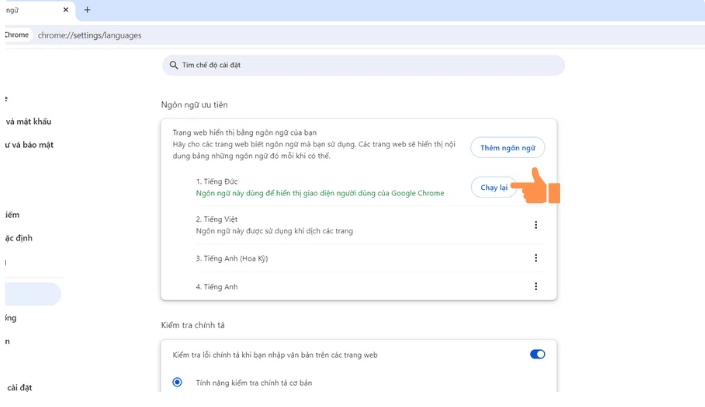Click the three-dot menu beside Tiếng Anh
705x407 pixels.
(x=536, y=287)
